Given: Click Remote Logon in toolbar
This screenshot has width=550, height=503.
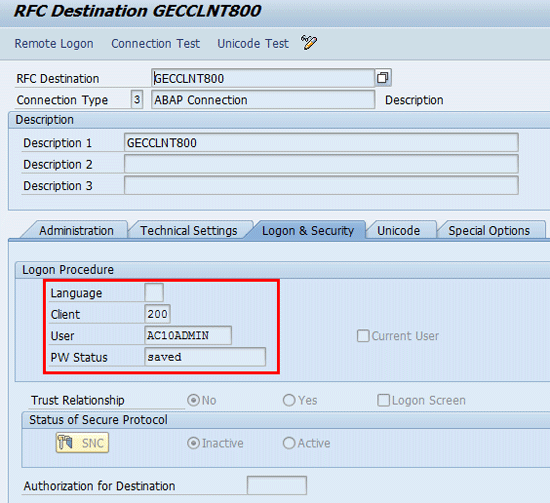Looking at the screenshot, I should tap(54, 43).
